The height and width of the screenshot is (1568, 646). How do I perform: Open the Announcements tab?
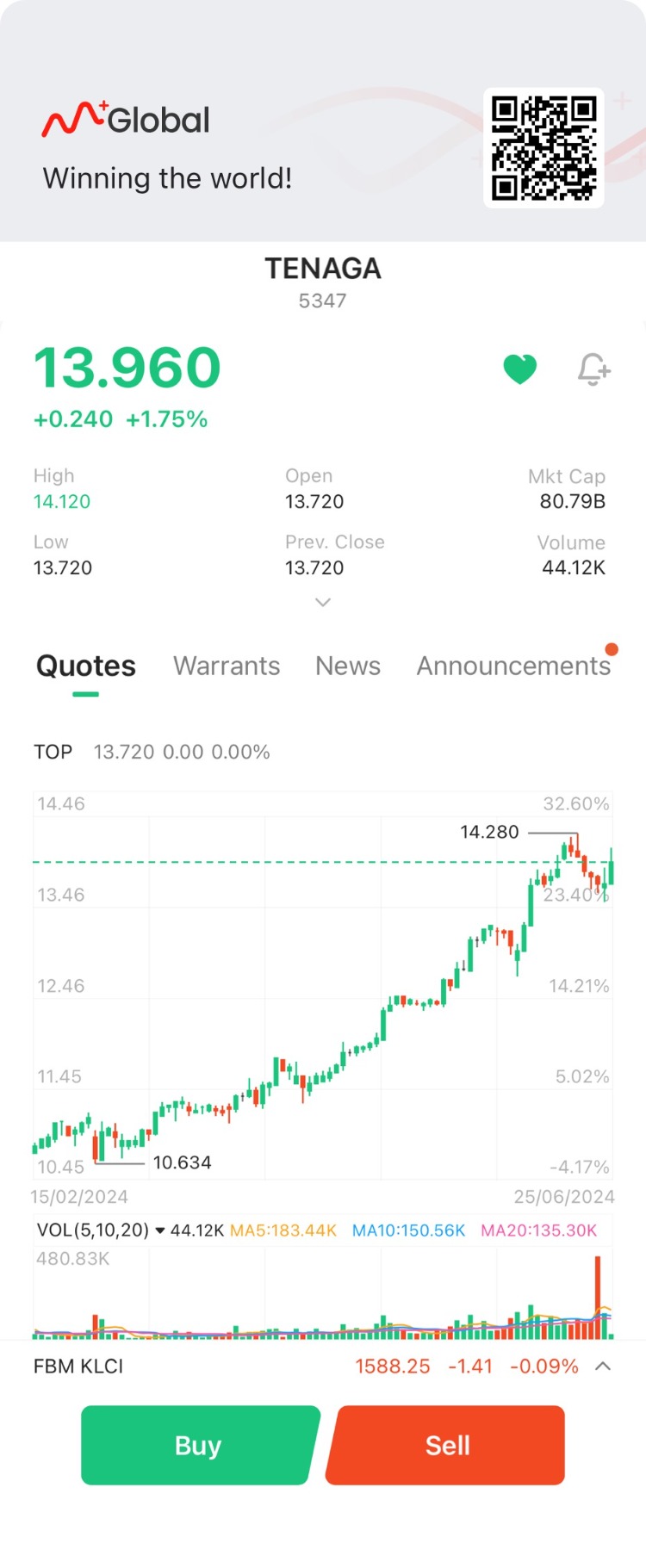[x=513, y=666]
